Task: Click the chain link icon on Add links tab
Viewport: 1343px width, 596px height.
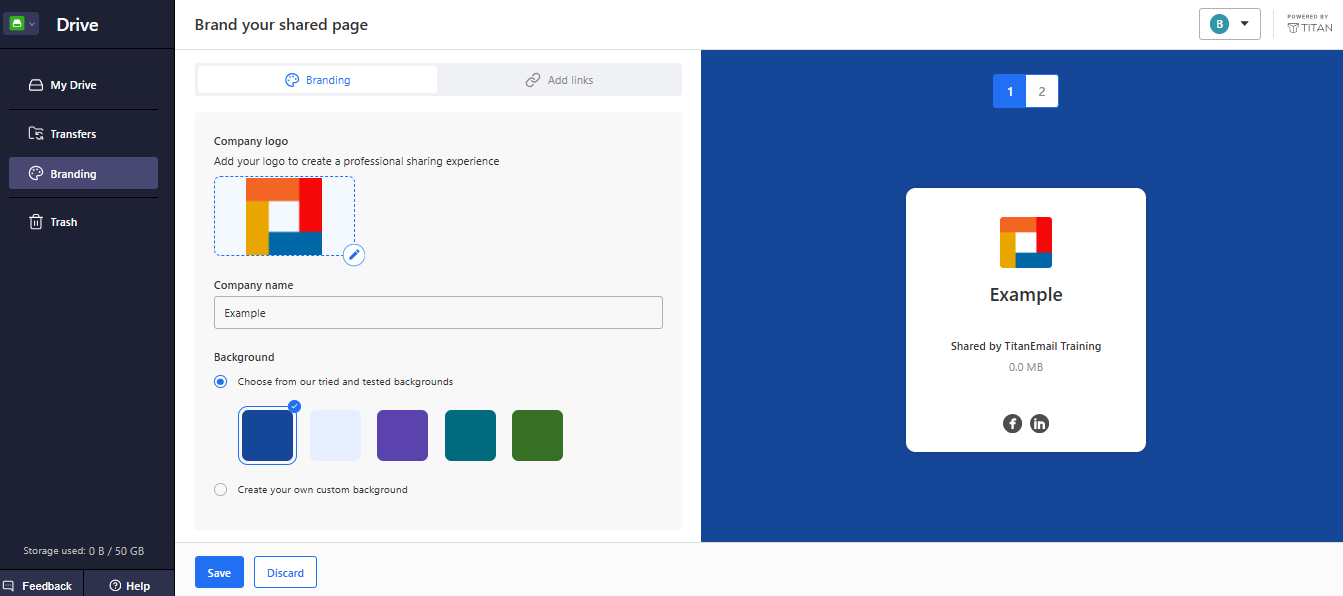Action: [533, 80]
